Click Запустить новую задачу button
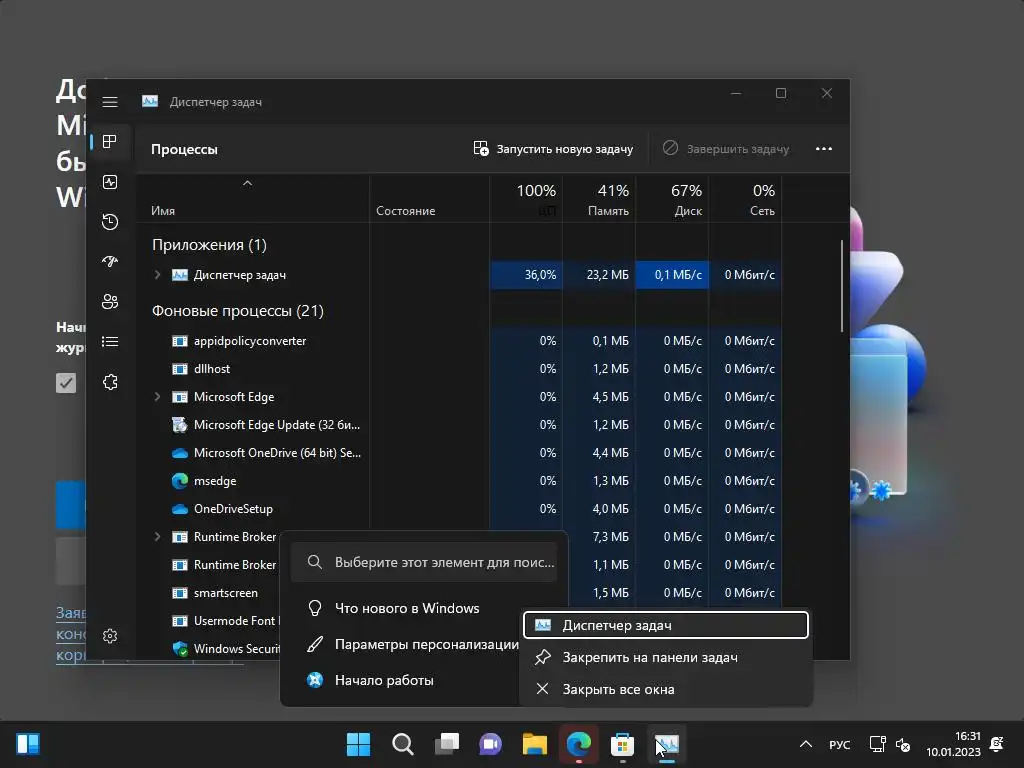The image size is (1024, 768). [x=553, y=149]
